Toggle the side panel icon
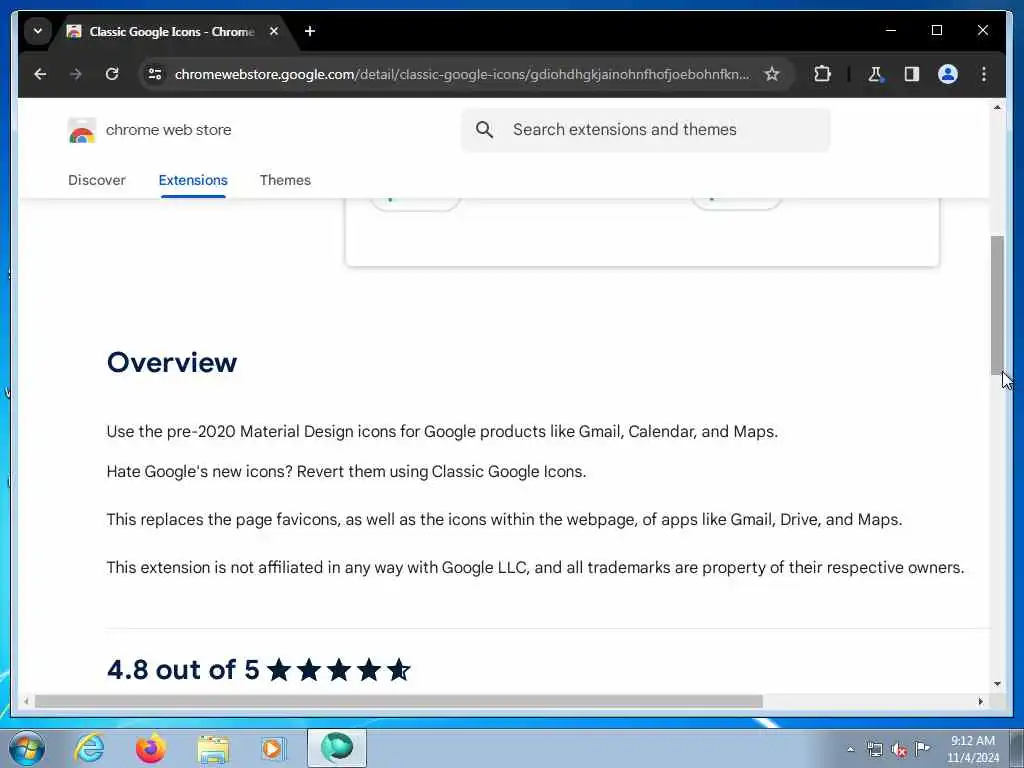Screen dimensions: 1024x768 point(912,74)
